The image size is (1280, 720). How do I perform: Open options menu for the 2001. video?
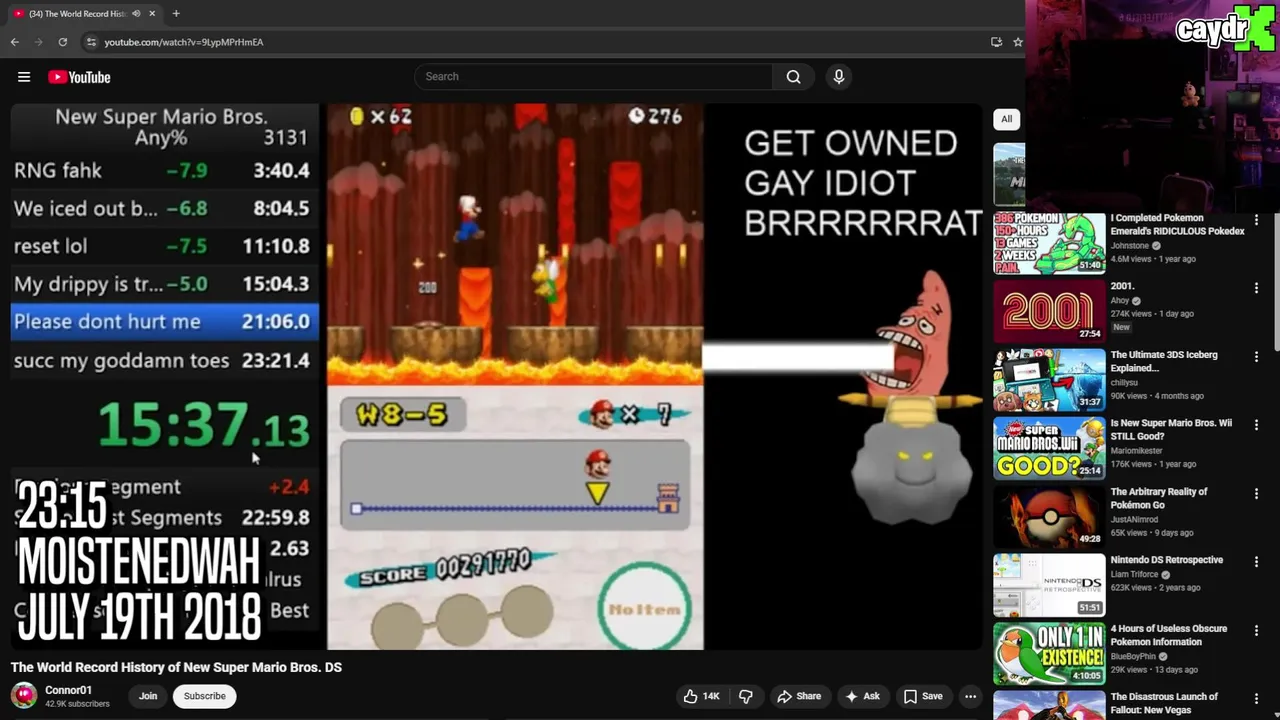click(x=1256, y=288)
